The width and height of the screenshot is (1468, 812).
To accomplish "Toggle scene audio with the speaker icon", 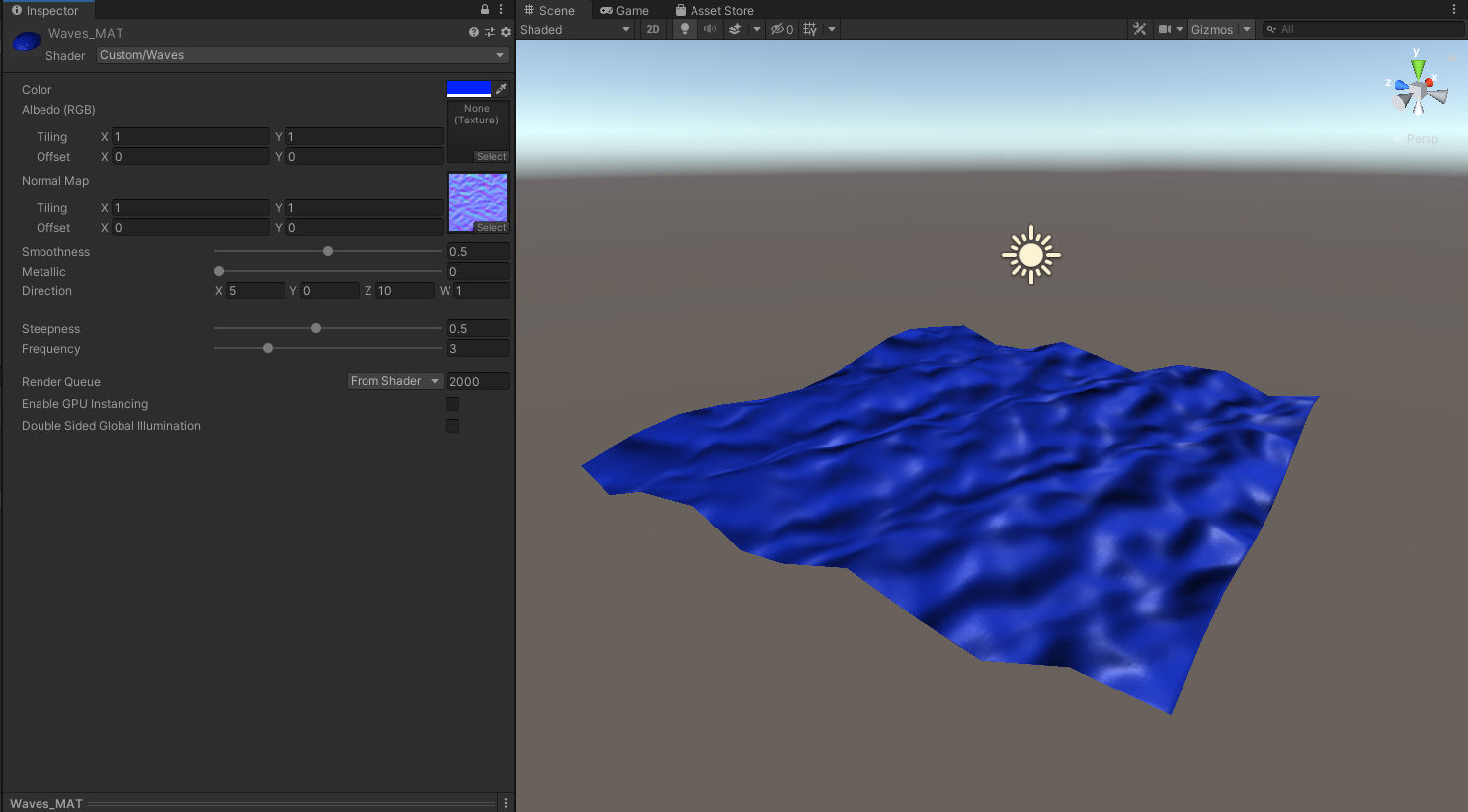I will tap(709, 29).
